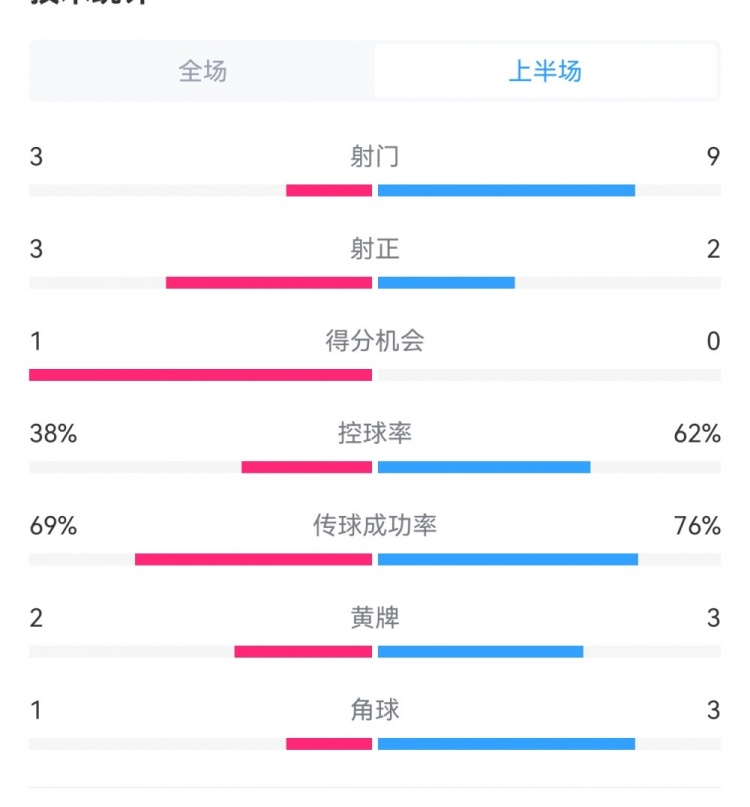This screenshot has width=750, height=807.
Task: Click the 62% possession value
Action: pyautogui.click(x=698, y=433)
